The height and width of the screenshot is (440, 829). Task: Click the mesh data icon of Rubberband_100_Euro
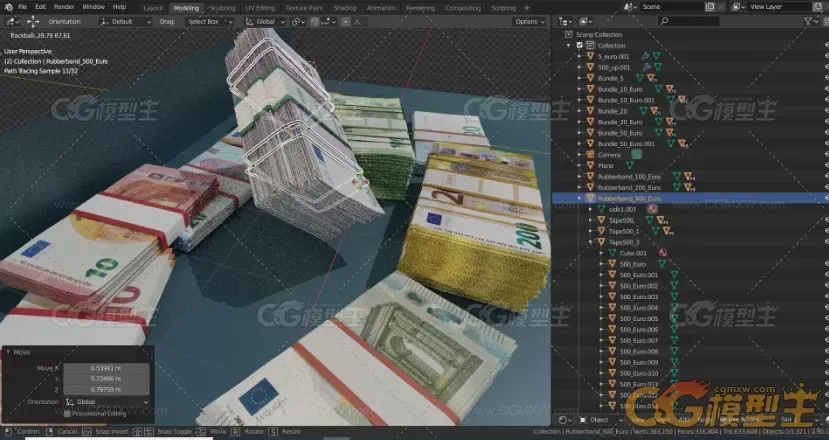coord(676,177)
